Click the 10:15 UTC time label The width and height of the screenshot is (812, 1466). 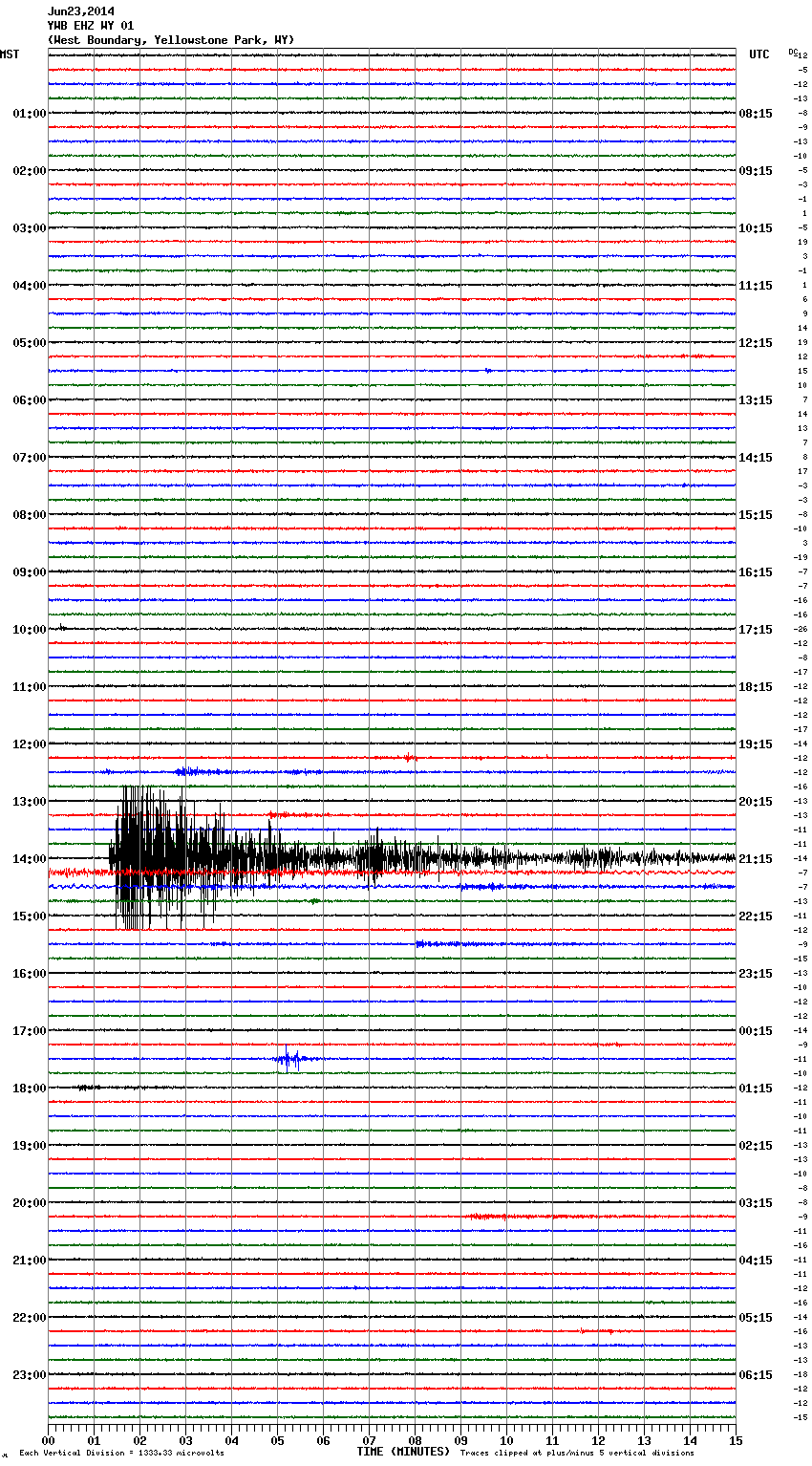[756, 228]
